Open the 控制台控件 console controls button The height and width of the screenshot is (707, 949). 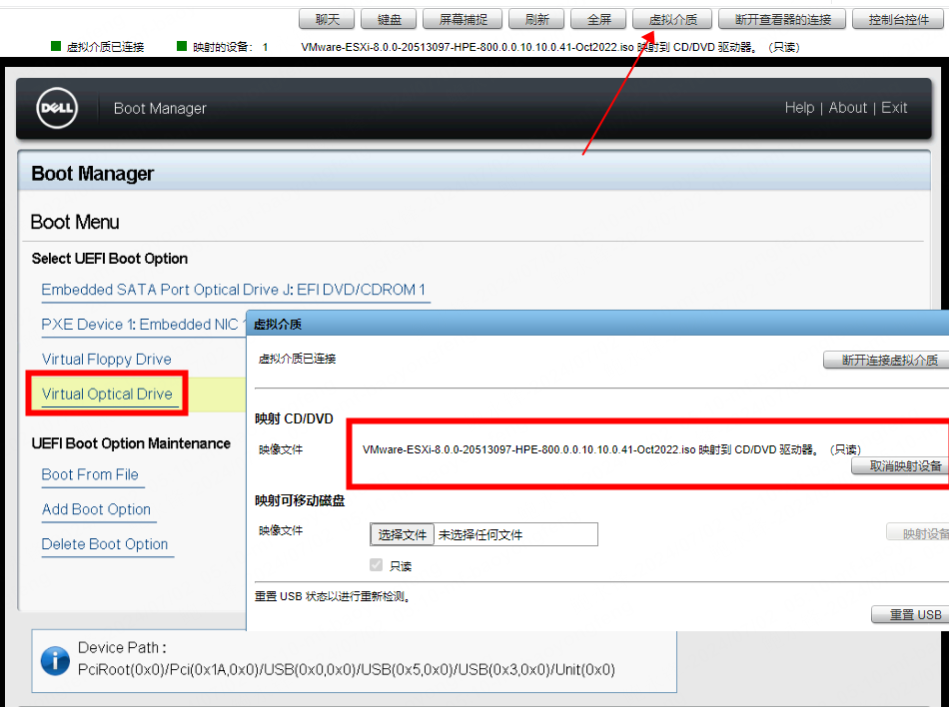898,19
